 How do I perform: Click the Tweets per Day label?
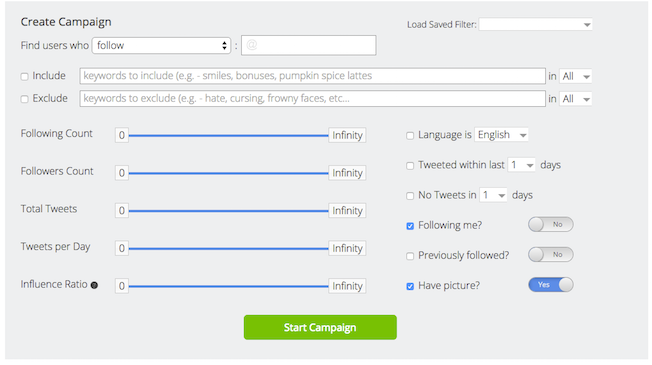coord(55,247)
